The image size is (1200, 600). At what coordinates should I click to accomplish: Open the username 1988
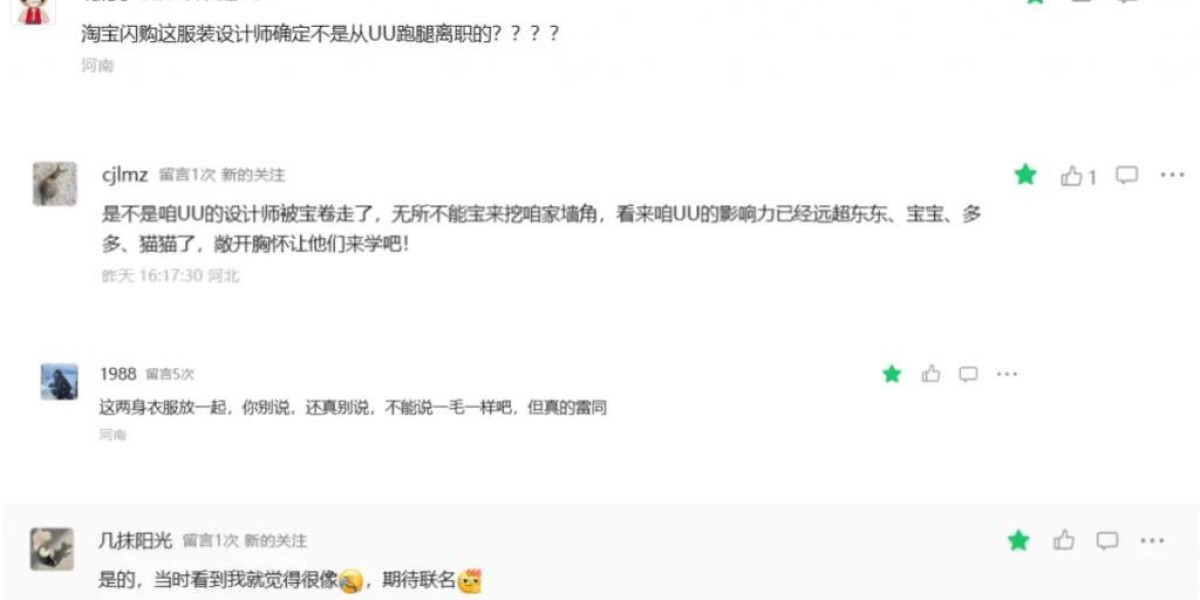click(x=118, y=373)
